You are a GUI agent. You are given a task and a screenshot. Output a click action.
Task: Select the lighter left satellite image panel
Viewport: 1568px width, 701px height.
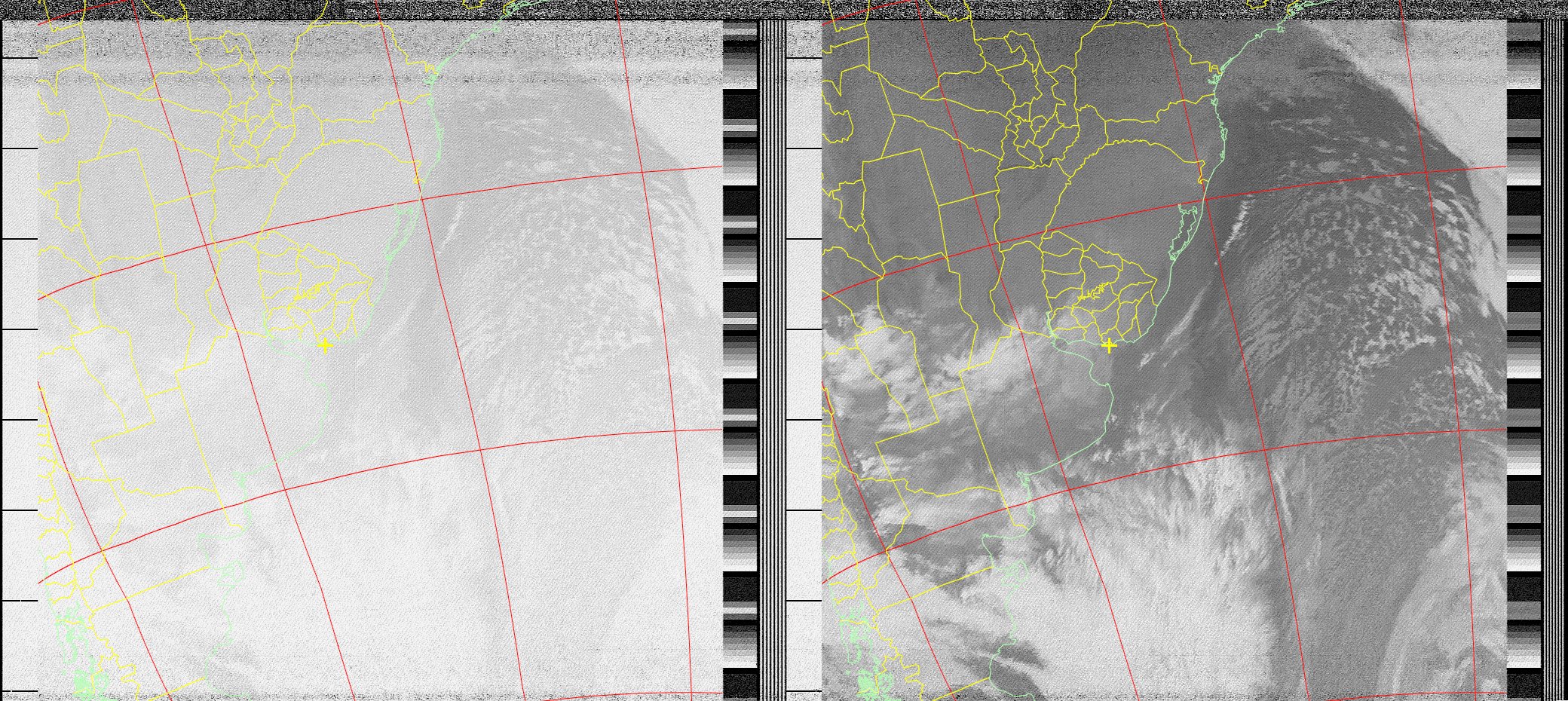pyautogui.click(x=381, y=360)
